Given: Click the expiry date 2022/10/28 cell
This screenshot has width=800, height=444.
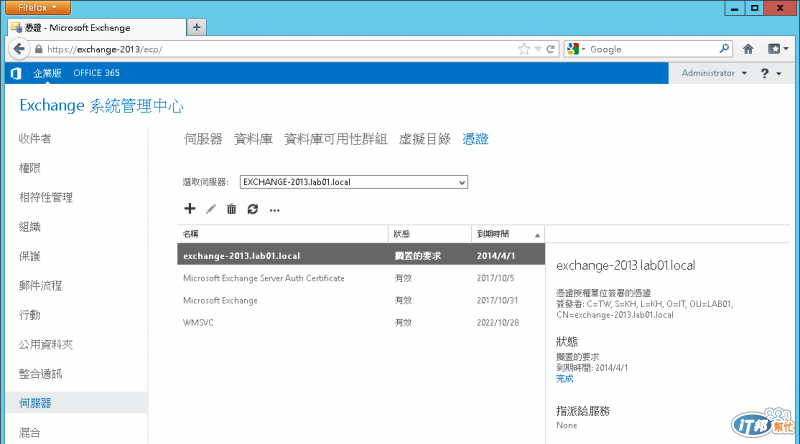Looking at the screenshot, I should click(498, 323).
